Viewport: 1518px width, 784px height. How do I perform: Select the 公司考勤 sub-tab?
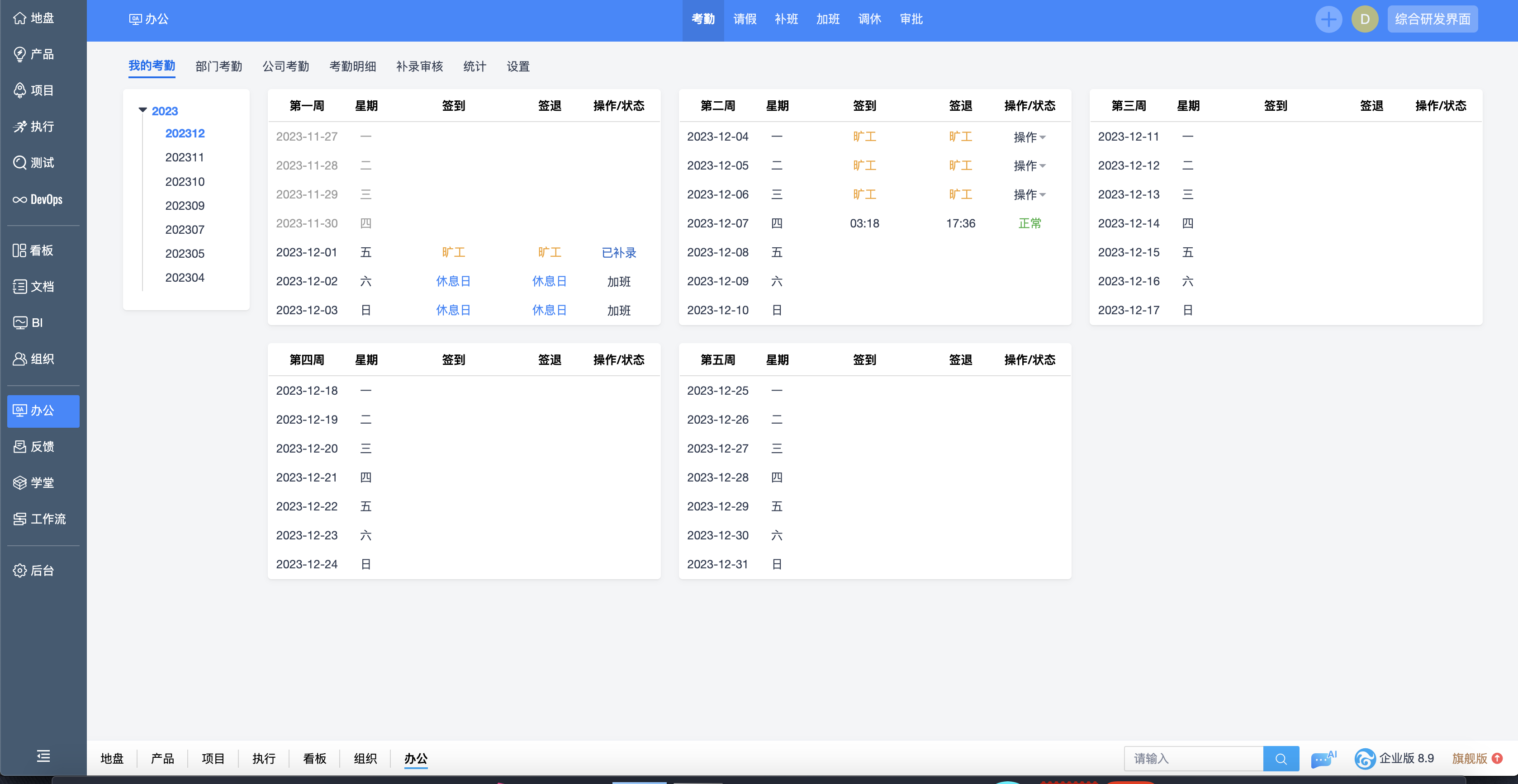coord(286,66)
